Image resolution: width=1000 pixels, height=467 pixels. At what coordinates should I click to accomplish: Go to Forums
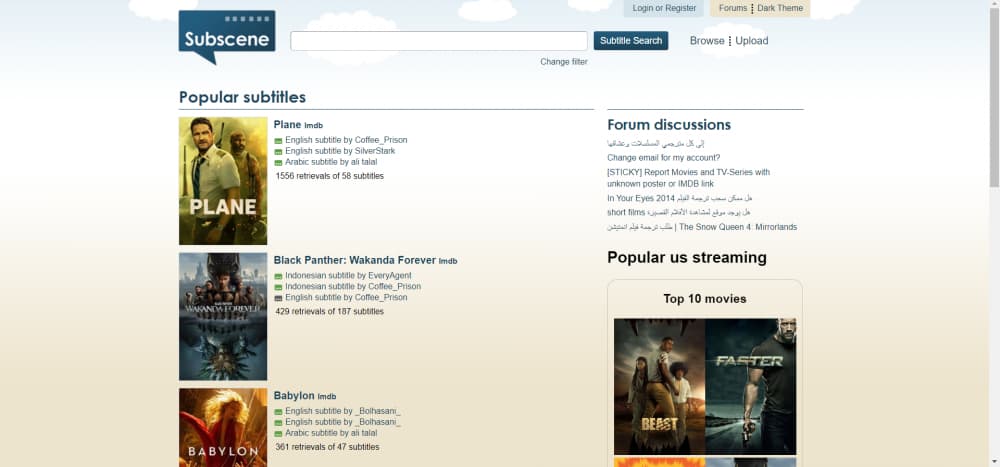[x=732, y=8]
